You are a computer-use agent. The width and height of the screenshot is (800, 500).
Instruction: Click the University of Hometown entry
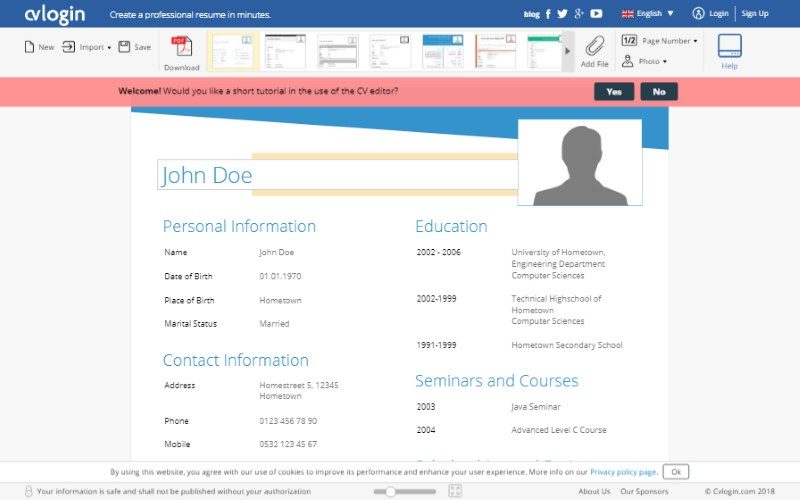[x=558, y=264]
